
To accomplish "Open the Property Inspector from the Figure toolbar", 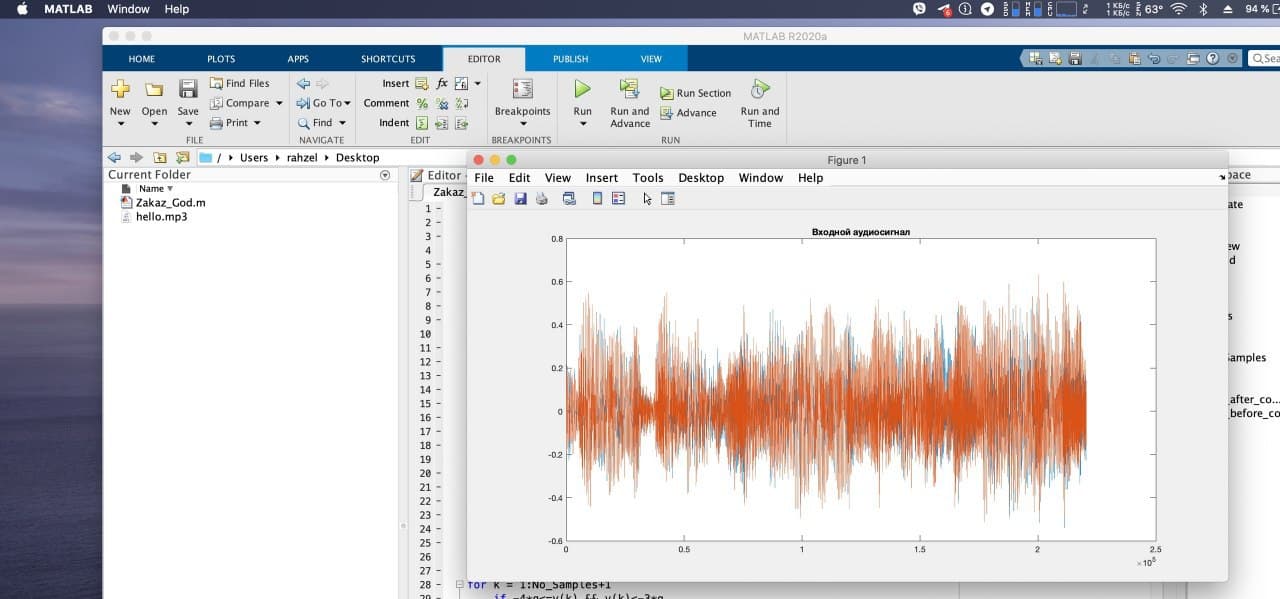I will click(668, 199).
